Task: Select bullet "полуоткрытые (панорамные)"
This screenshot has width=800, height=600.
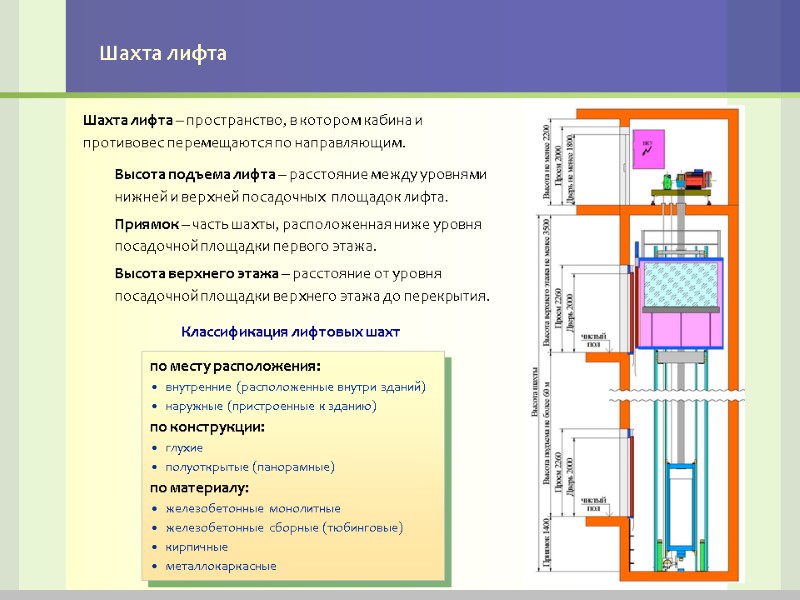Action: click(x=250, y=467)
